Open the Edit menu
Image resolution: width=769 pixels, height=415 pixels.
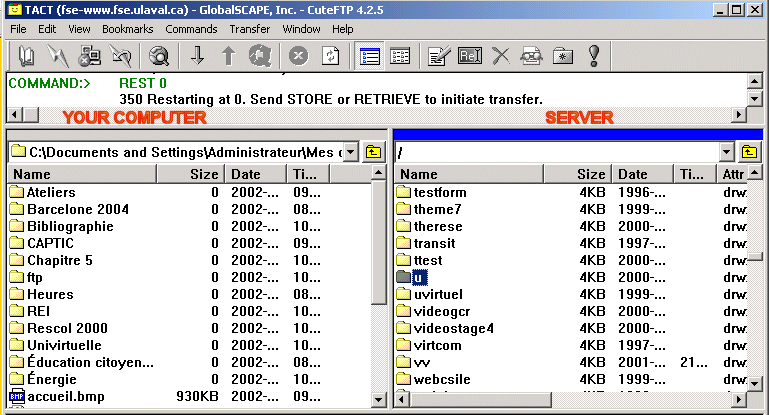(x=47, y=29)
